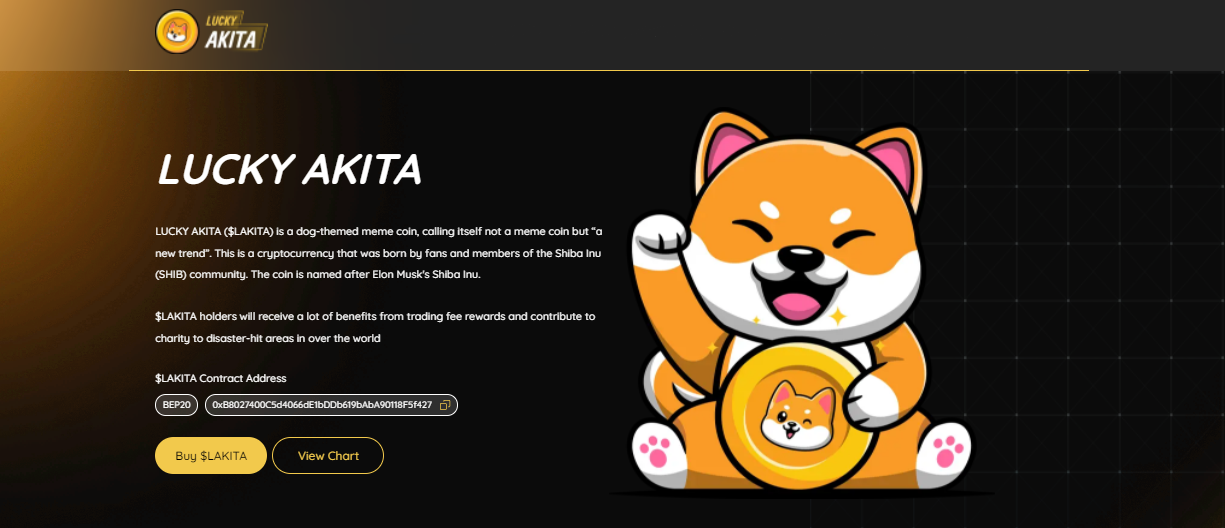Click paragraph starting "LUCKY AKITA ($LAKITA) is a dog-themed"
This screenshot has height=528, width=1225.
click(x=378, y=252)
